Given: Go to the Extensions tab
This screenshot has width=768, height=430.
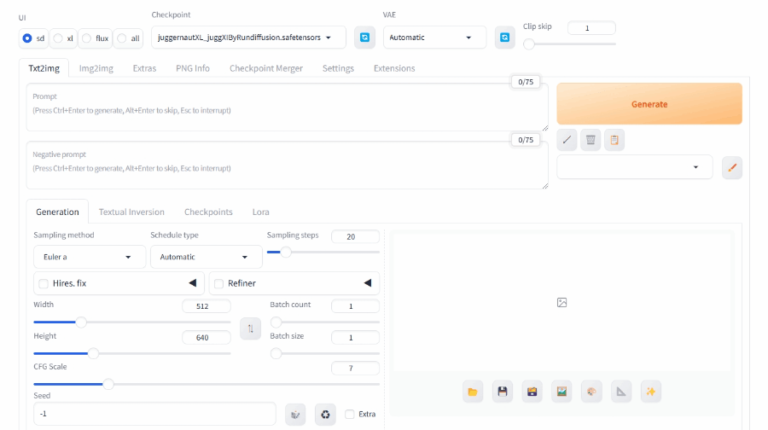Looking at the screenshot, I should coord(394,68).
